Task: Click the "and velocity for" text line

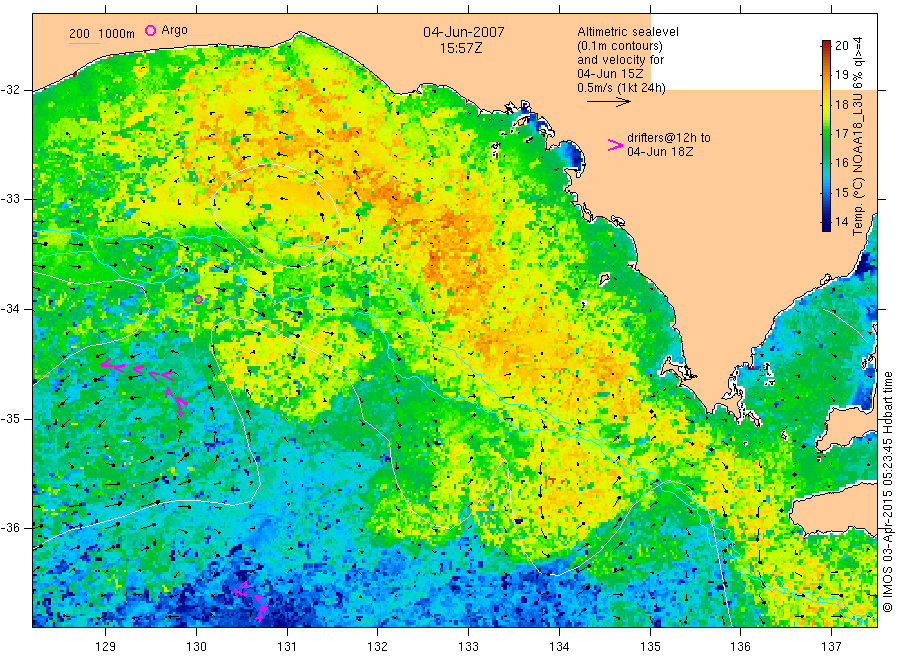Action: (x=620, y=60)
